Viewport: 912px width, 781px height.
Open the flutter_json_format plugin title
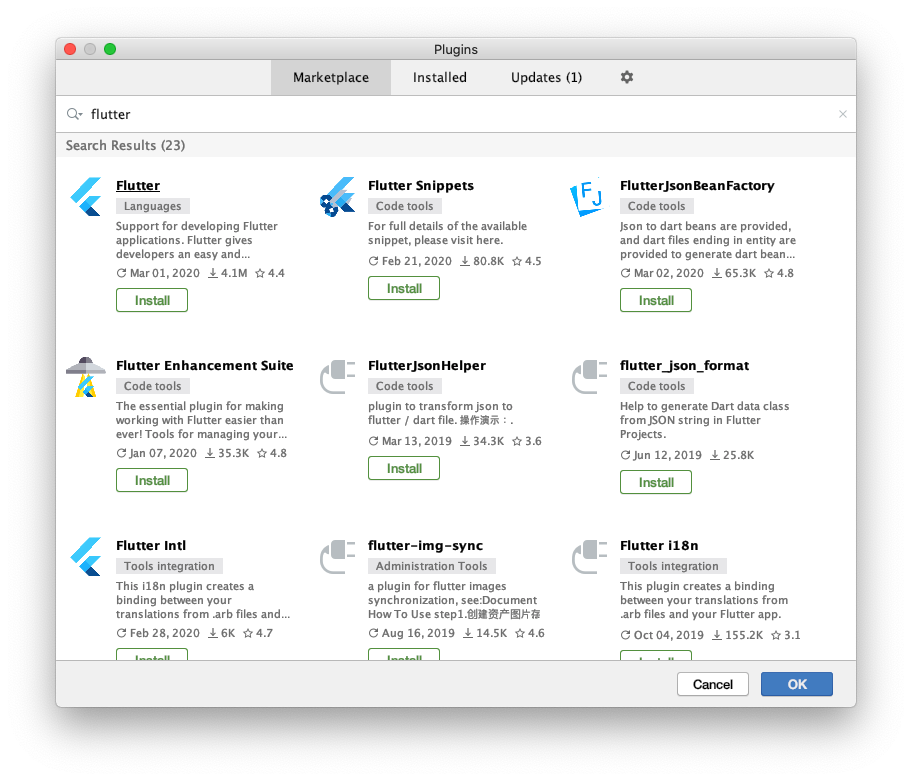(x=684, y=365)
